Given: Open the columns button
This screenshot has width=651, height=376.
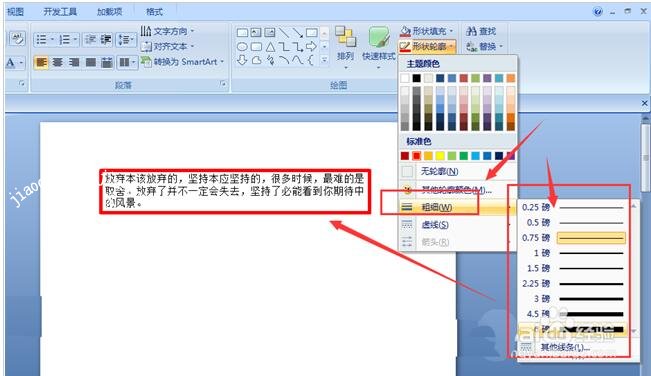Looking at the screenshot, I should 127,63.
